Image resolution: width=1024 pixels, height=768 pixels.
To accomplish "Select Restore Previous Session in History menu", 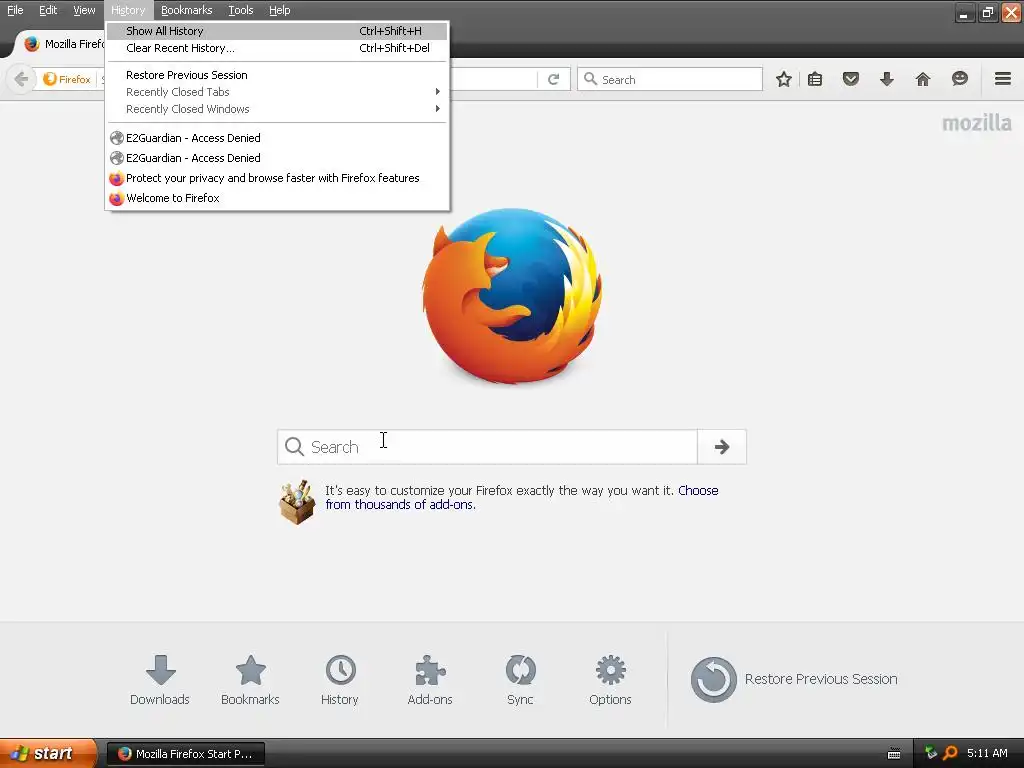I will pos(277,74).
